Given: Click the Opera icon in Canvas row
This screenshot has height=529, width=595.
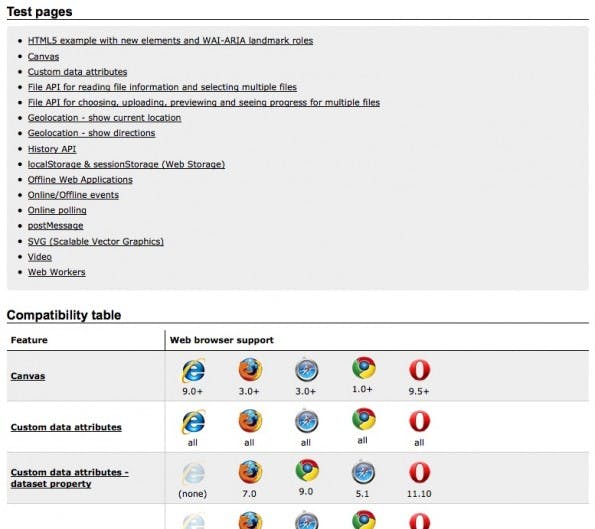Looking at the screenshot, I should tap(420, 370).
